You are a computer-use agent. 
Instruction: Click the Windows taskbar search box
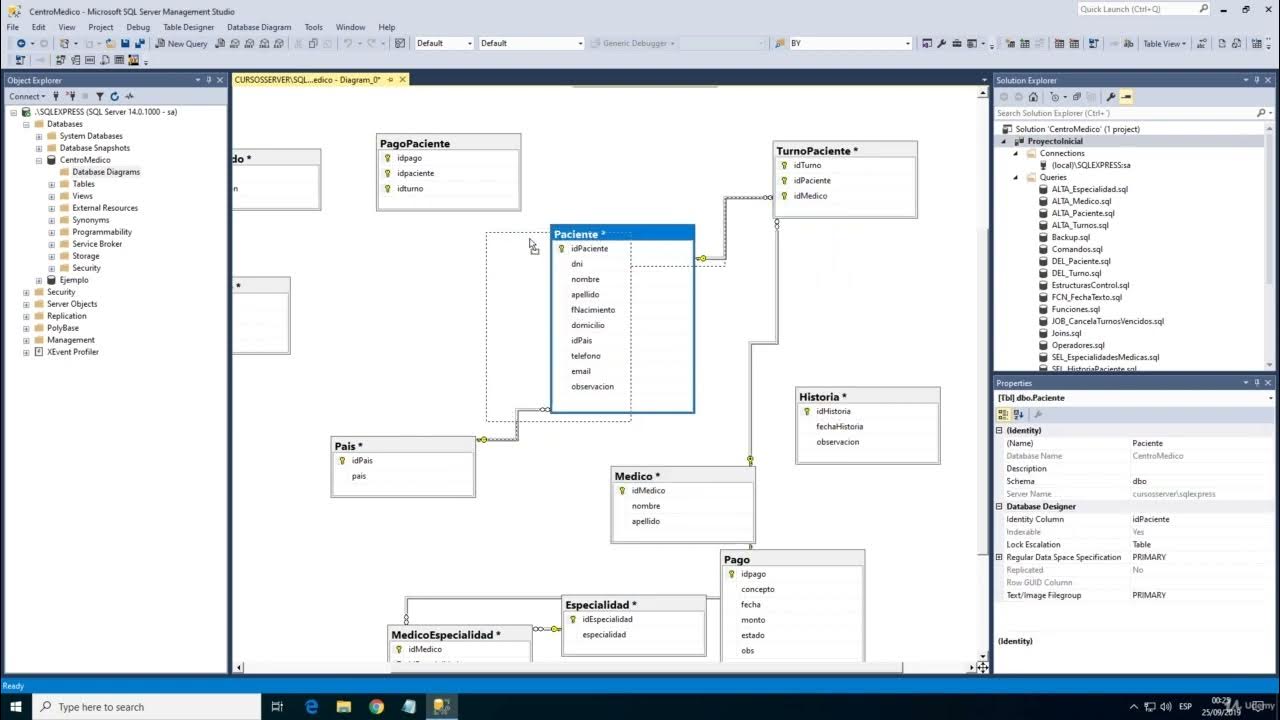point(147,707)
